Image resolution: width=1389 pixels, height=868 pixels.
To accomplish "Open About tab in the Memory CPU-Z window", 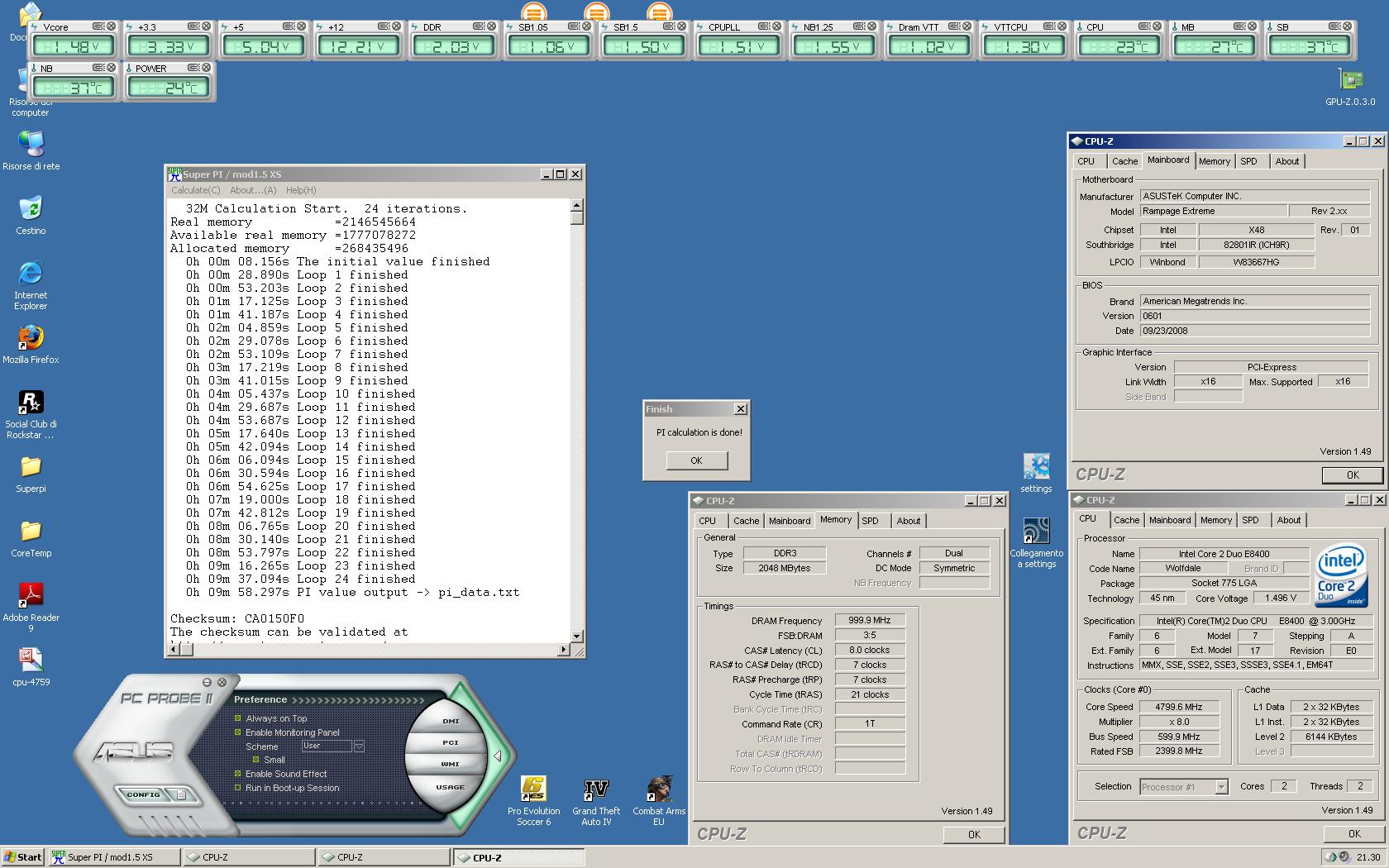I will (908, 521).
